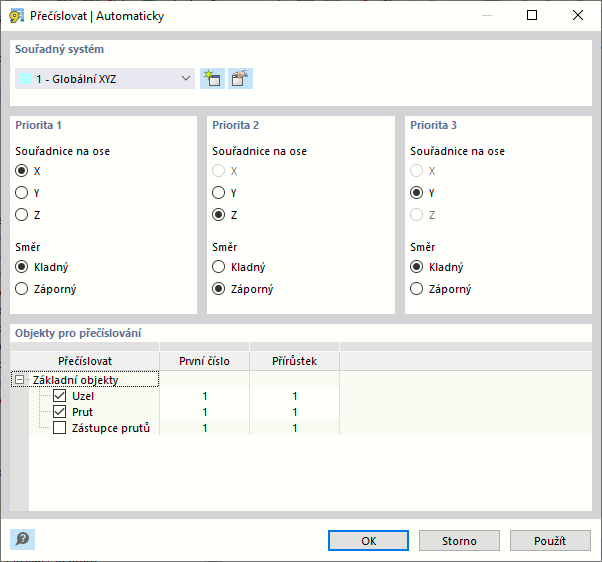
Task: Click the První číslo cell for Uzel
Action: coord(204,396)
